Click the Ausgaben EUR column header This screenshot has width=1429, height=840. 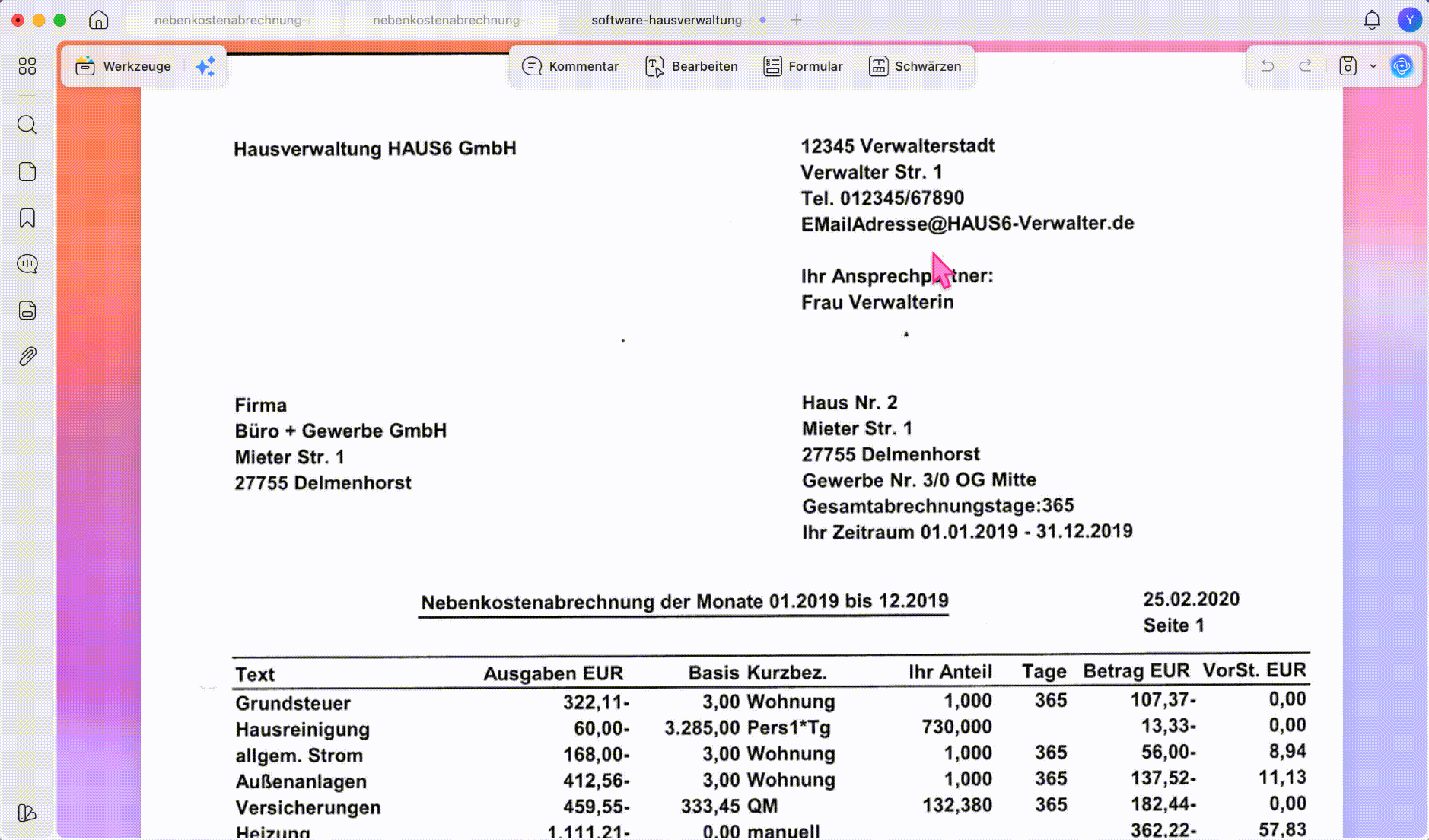[553, 673]
